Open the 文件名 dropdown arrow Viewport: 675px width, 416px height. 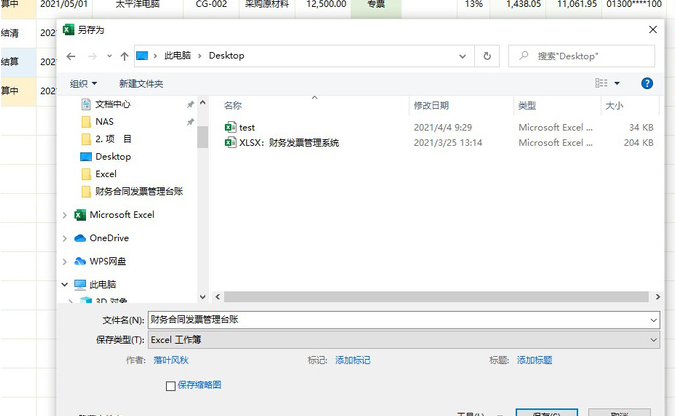(x=653, y=320)
